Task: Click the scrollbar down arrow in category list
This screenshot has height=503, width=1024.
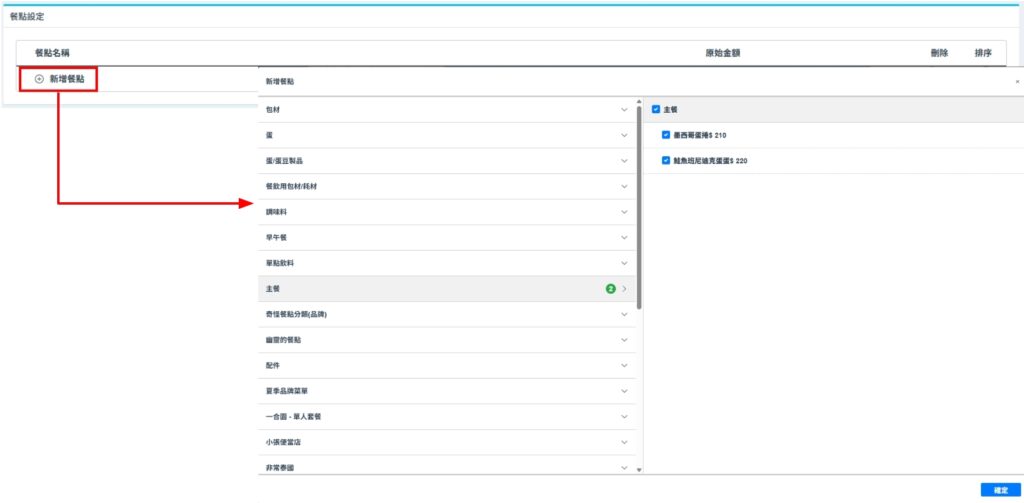Action: point(639,469)
